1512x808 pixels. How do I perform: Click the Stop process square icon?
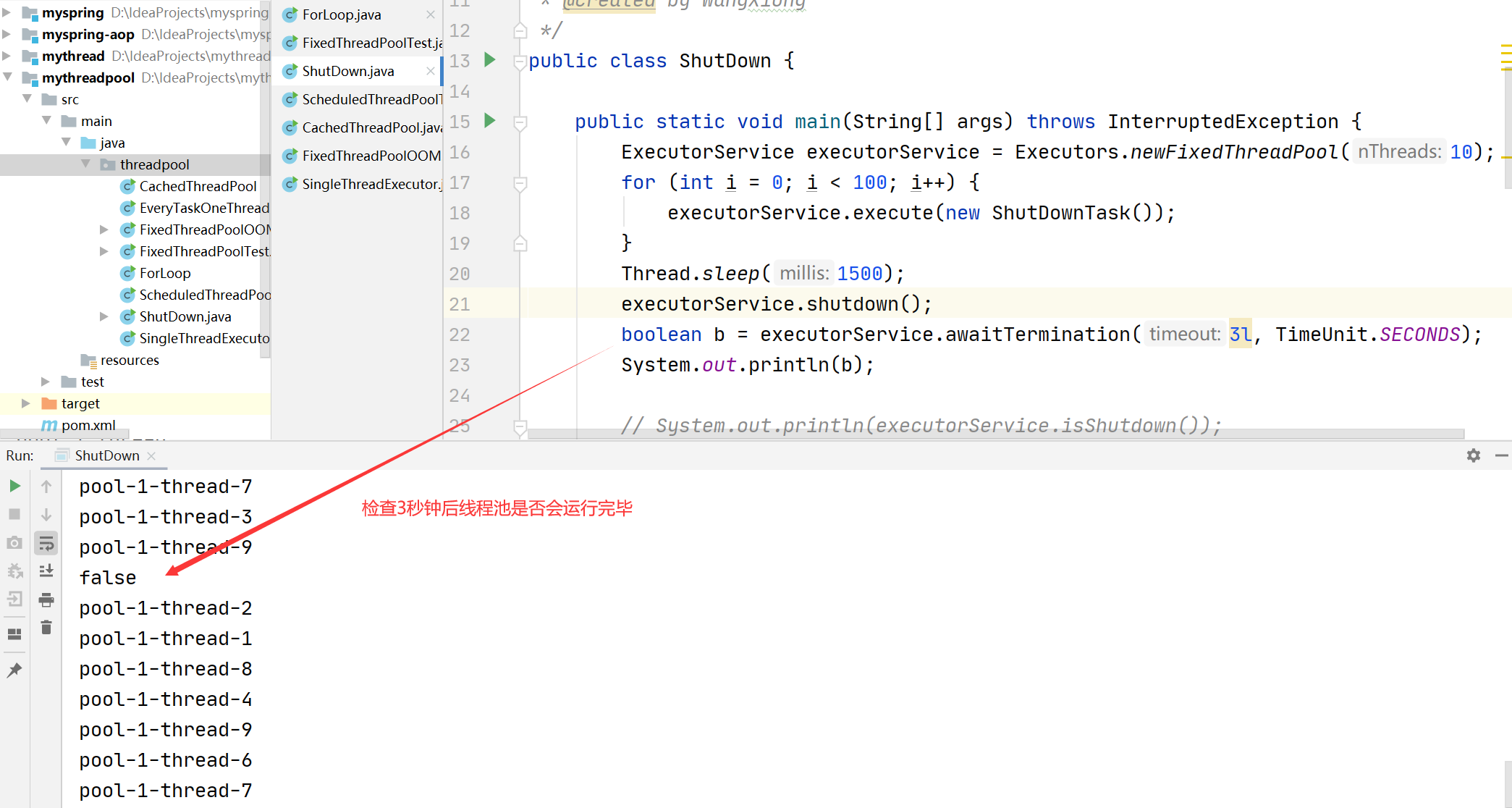click(x=14, y=514)
